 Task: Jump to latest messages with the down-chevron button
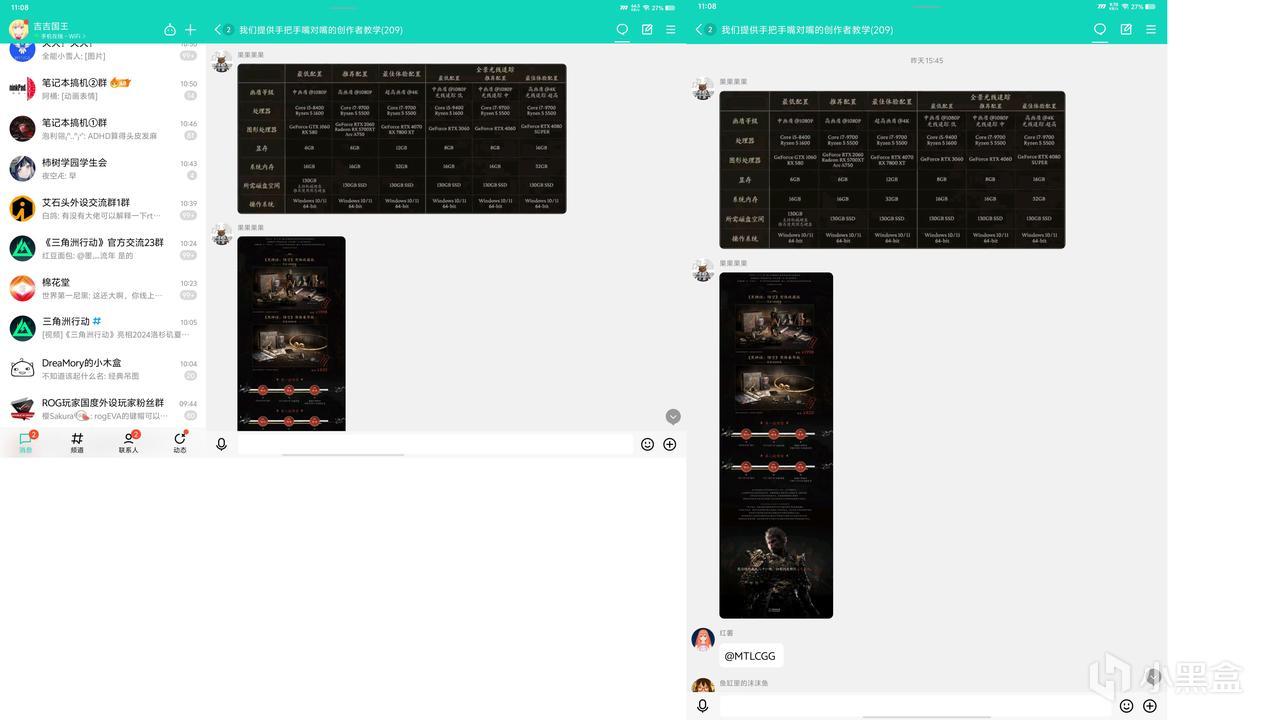[673, 416]
